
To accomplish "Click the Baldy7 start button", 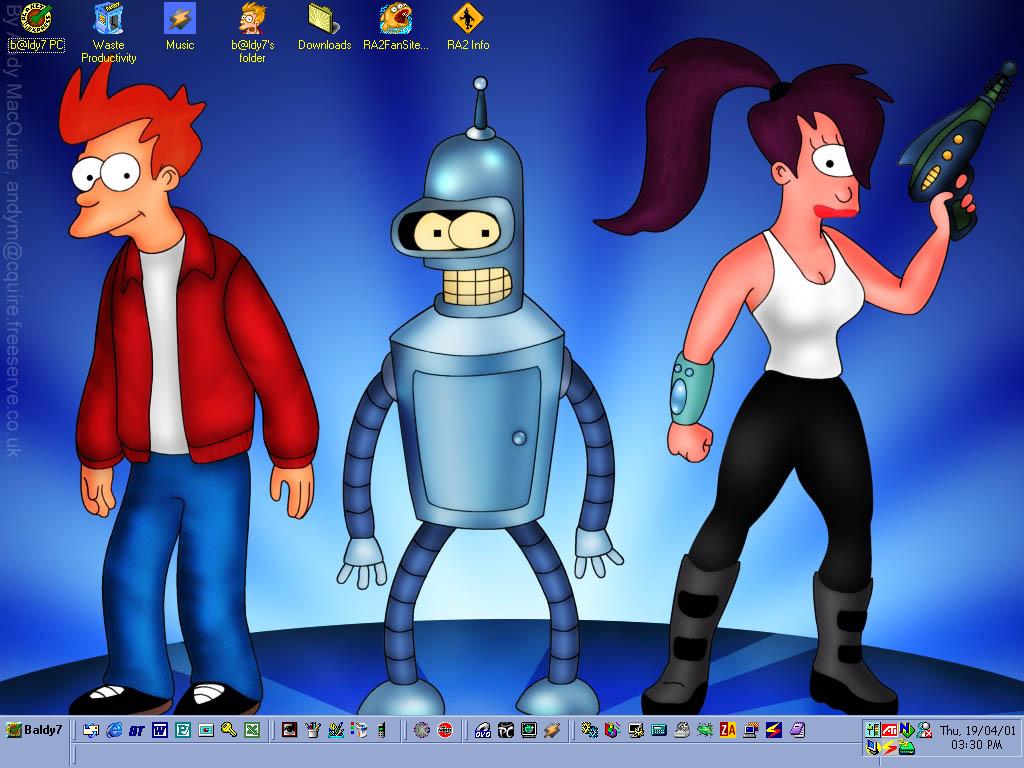I will point(35,730).
